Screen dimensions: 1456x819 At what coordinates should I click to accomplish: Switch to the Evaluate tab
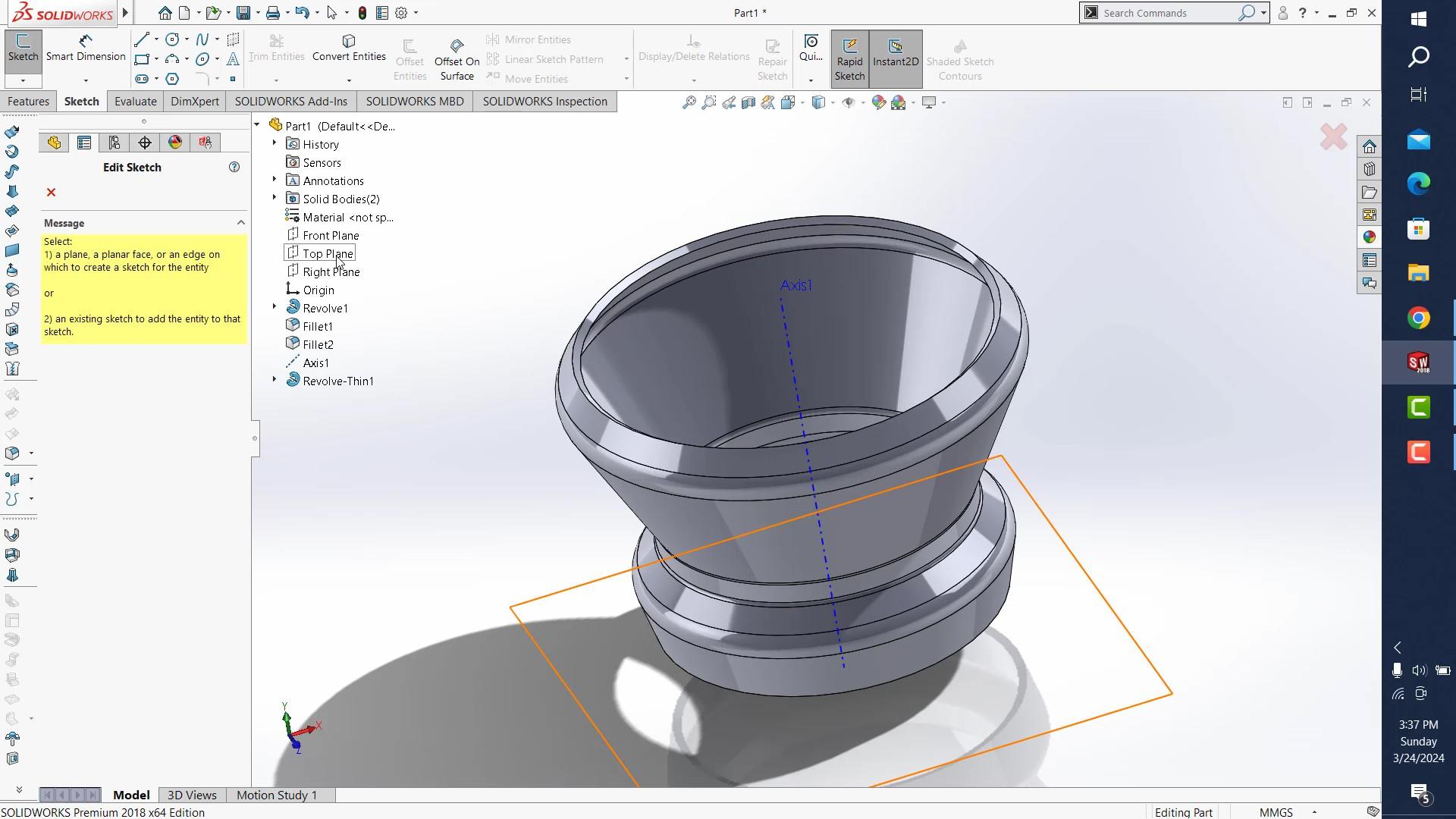pos(135,102)
